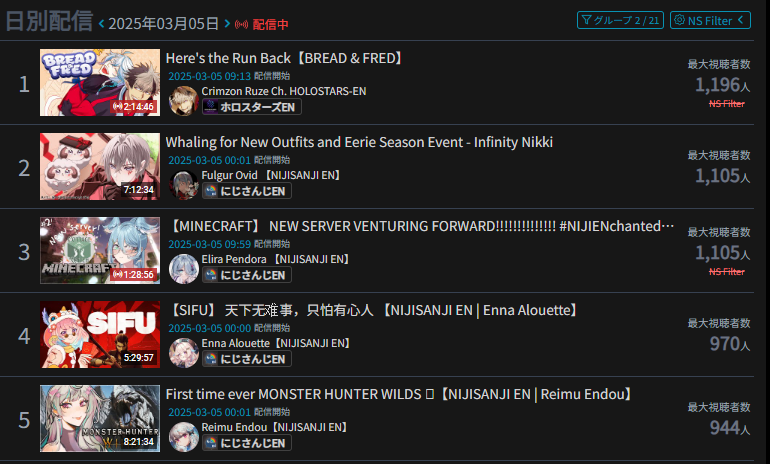
Task: Select にじさんじEN tag under Reimu Endou
Action: 247,443
